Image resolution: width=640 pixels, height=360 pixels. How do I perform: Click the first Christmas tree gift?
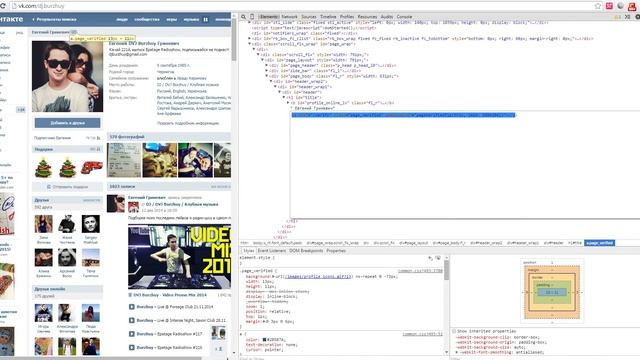click(43, 167)
